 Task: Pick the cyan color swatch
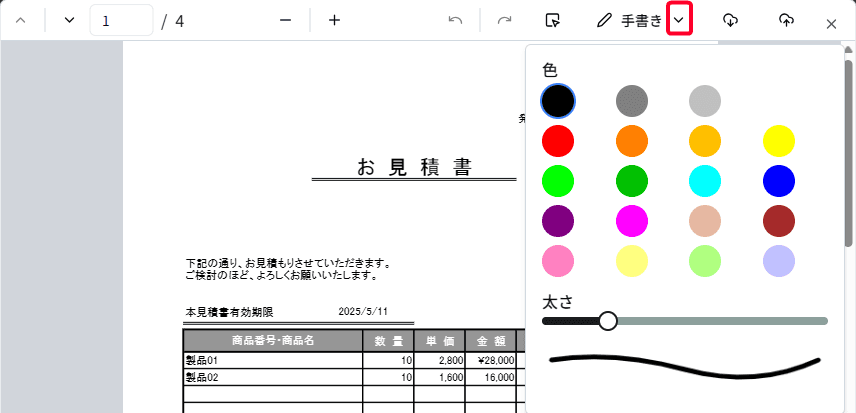click(x=705, y=181)
